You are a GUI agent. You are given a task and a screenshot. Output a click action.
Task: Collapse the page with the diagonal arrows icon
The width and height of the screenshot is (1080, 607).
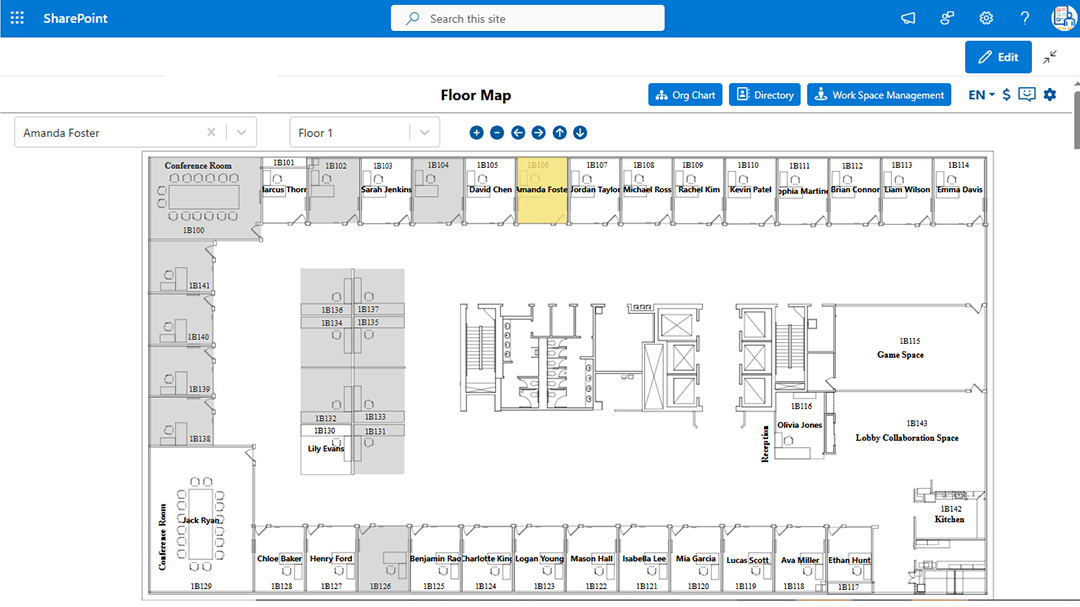point(1050,57)
